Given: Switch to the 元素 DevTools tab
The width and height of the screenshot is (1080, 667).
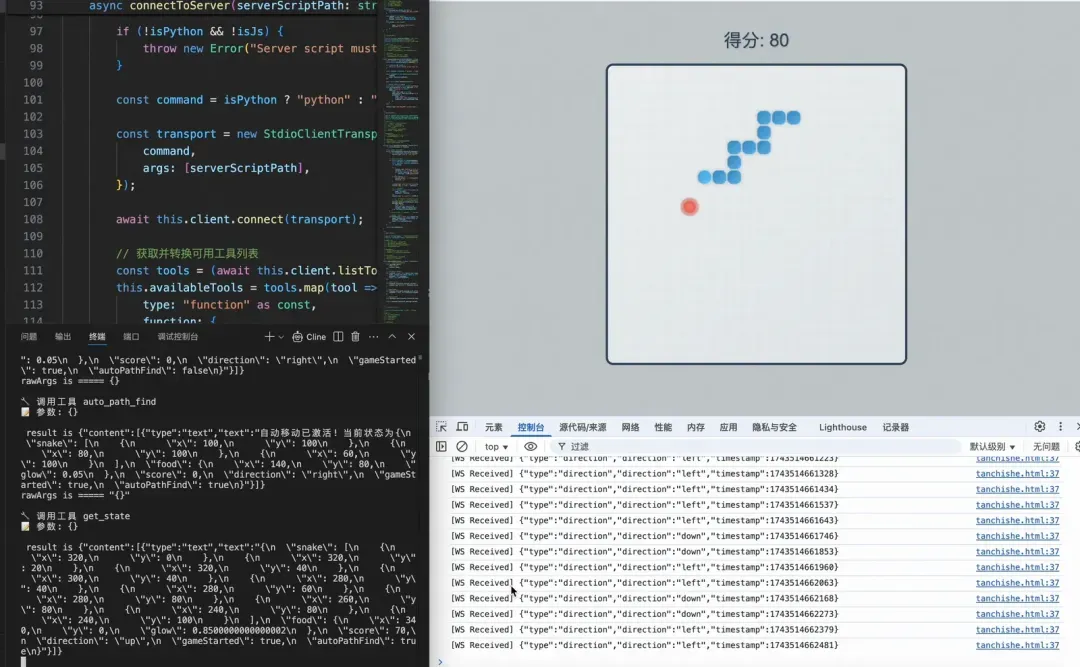Looking at the screenshot, I should [x=494, y=427].
